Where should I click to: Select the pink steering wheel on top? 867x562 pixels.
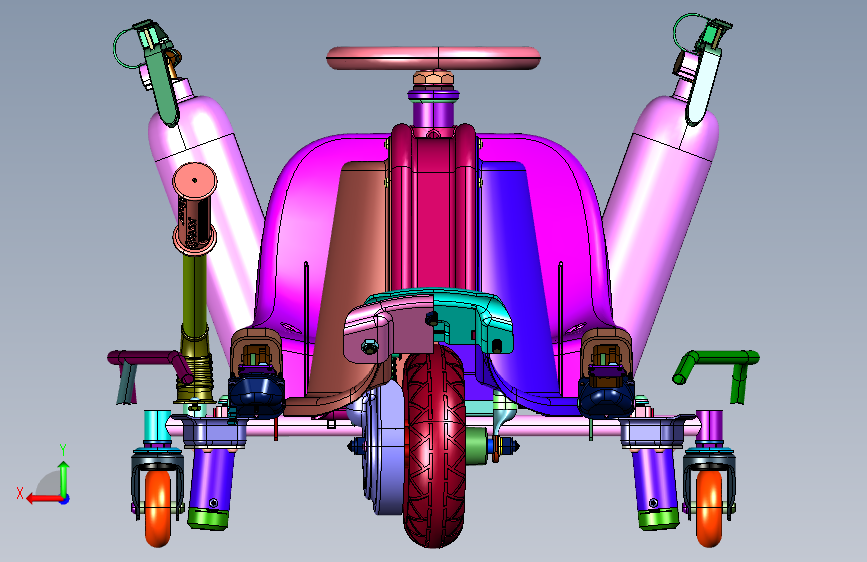pos(433,58)
